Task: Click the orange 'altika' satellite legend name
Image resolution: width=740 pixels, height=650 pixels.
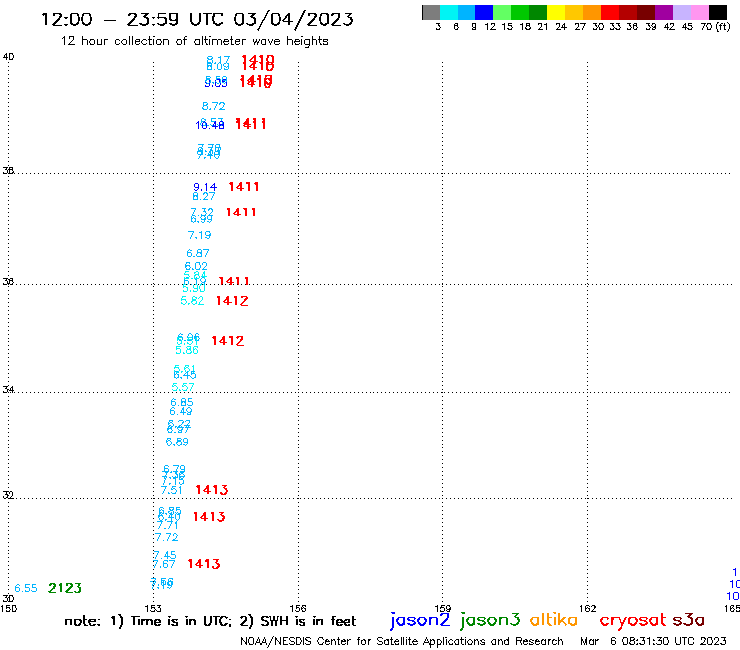Action: (554, 620)
